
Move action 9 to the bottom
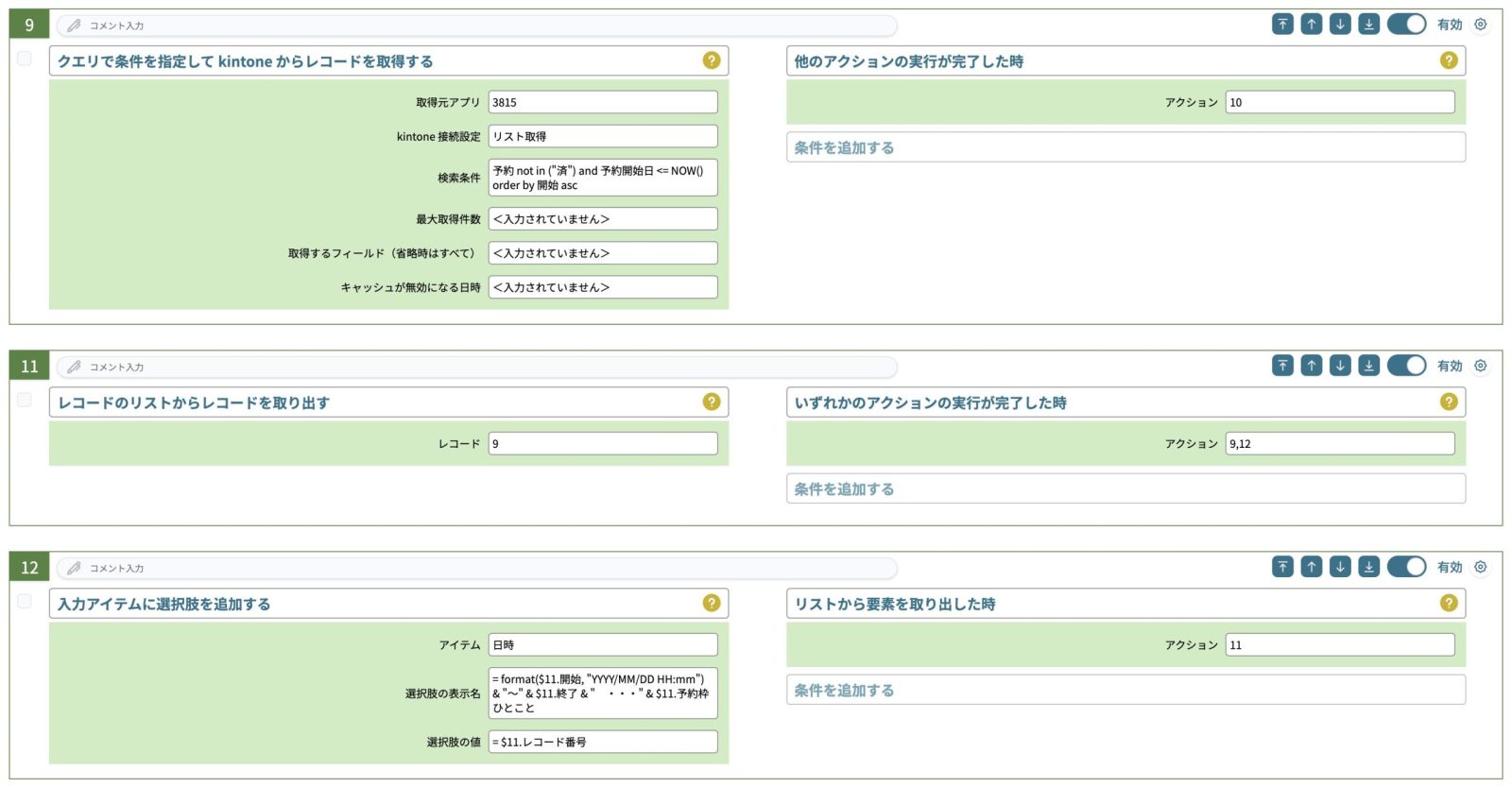tap(1368, 25)
